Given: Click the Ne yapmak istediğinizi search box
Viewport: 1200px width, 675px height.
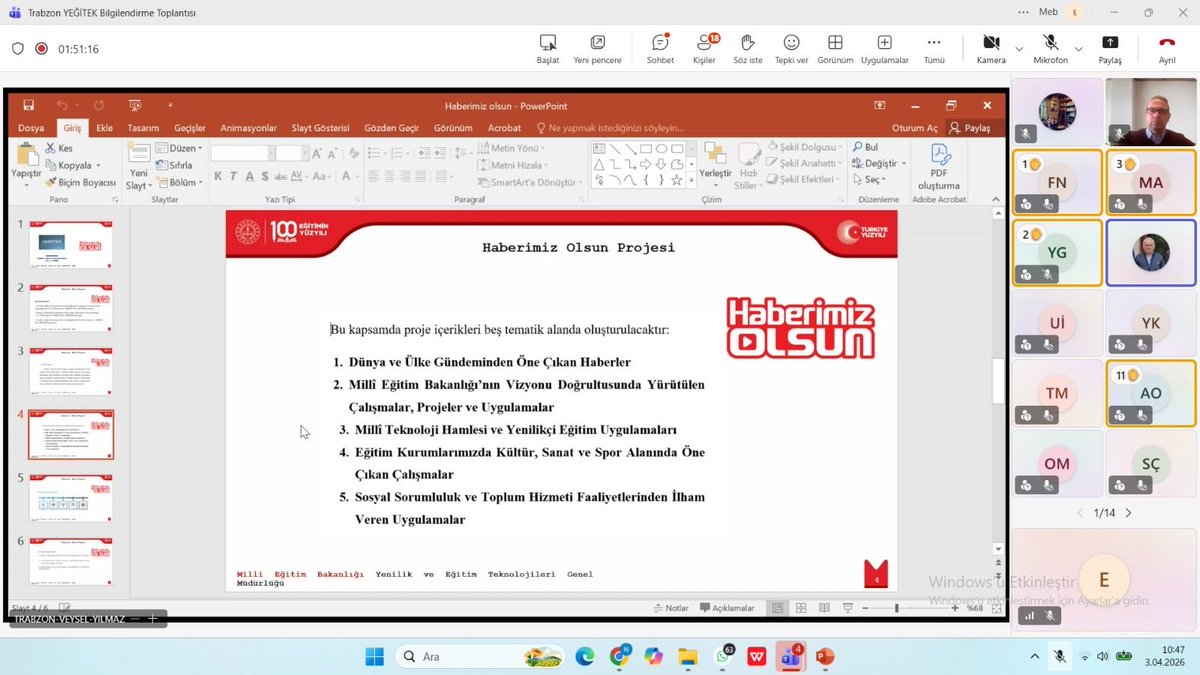Looking at the screenshot, I should (611, 128).
